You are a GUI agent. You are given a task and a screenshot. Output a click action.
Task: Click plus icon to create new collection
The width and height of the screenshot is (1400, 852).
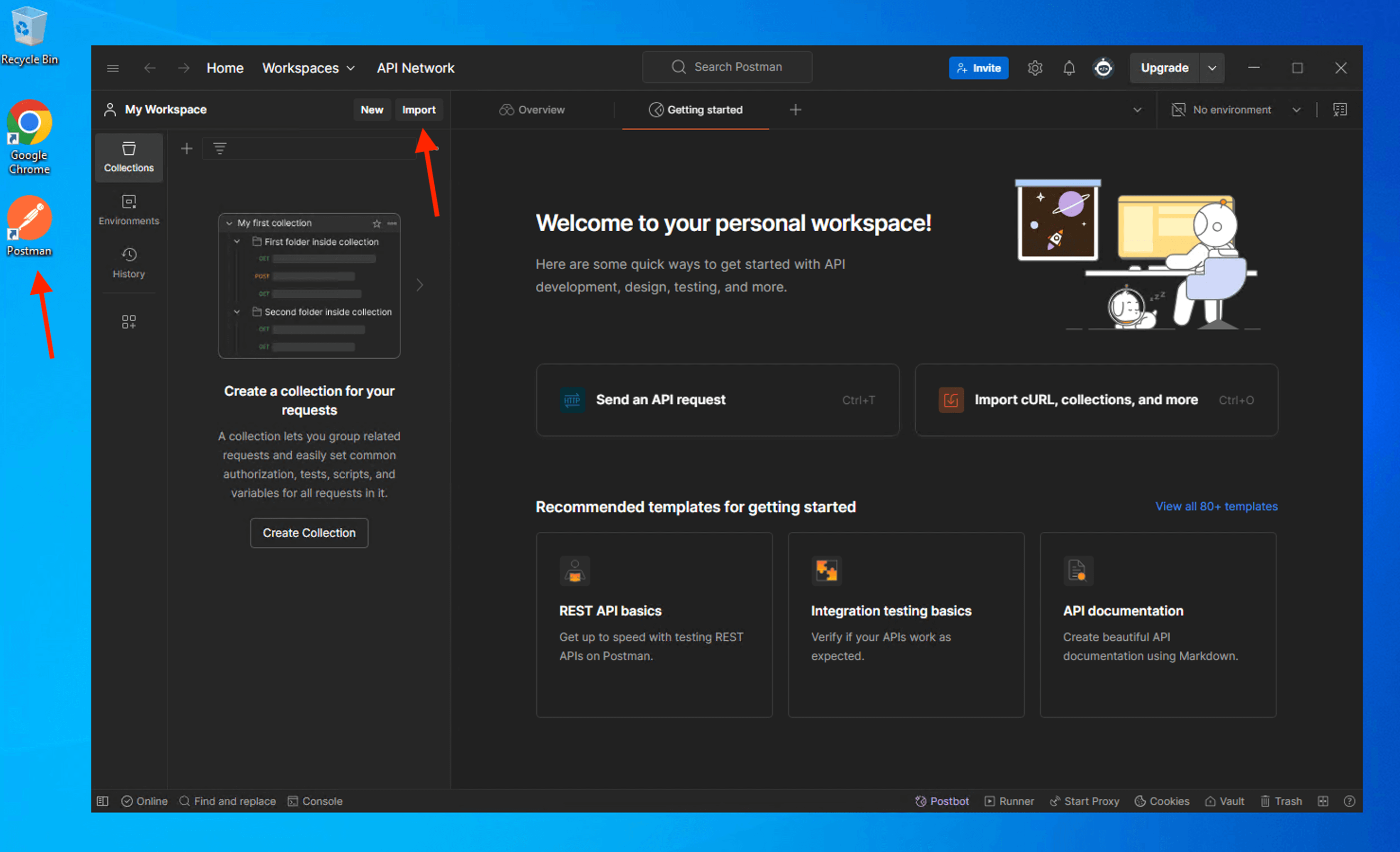(186, 149)
